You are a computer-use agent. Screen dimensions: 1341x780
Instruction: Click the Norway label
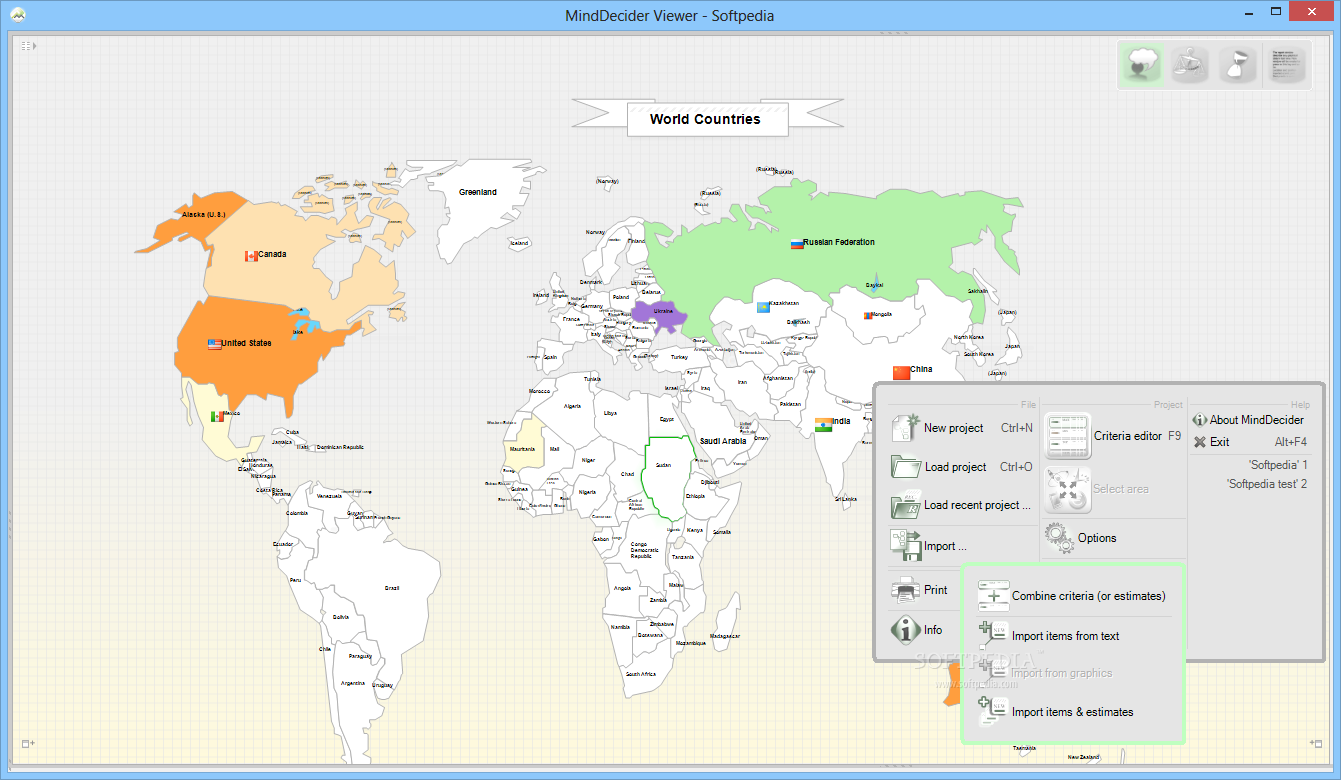click(596, 232)
